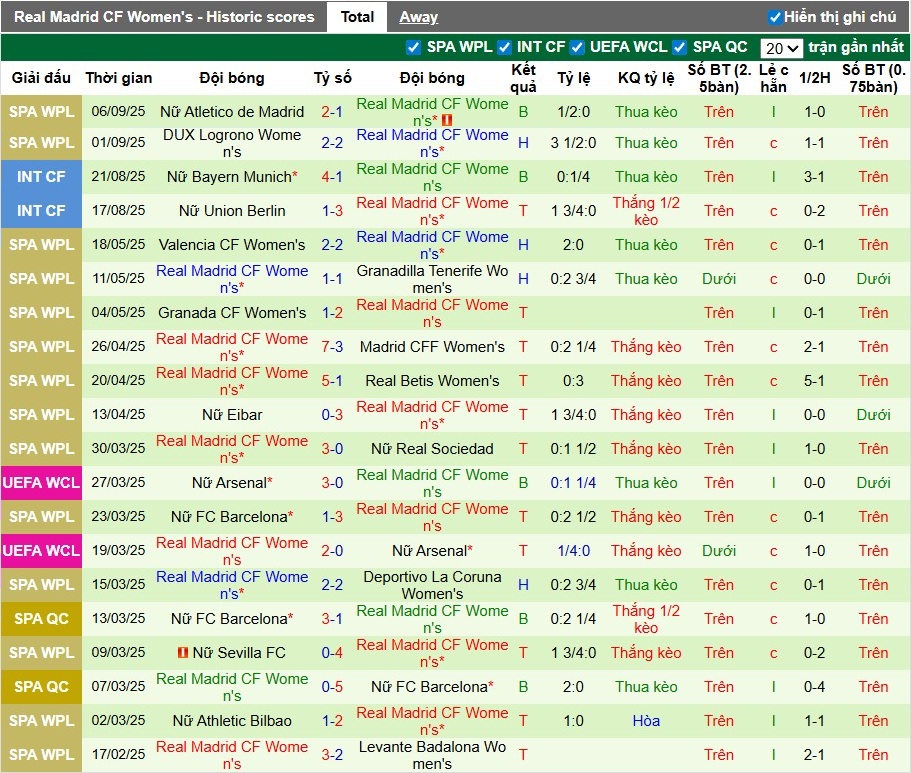Click the 0-5 score versus Nữ FC Barcelona

pyautogui.click(x=332, y=687)
